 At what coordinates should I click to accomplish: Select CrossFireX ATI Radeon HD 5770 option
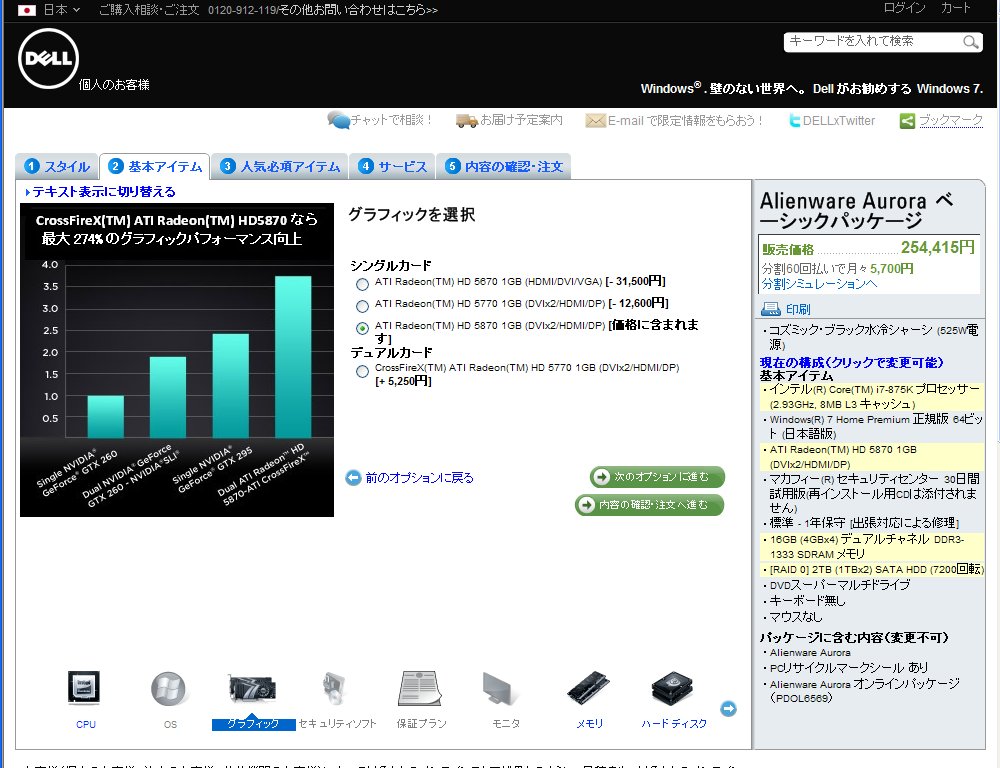click(362, 371)
